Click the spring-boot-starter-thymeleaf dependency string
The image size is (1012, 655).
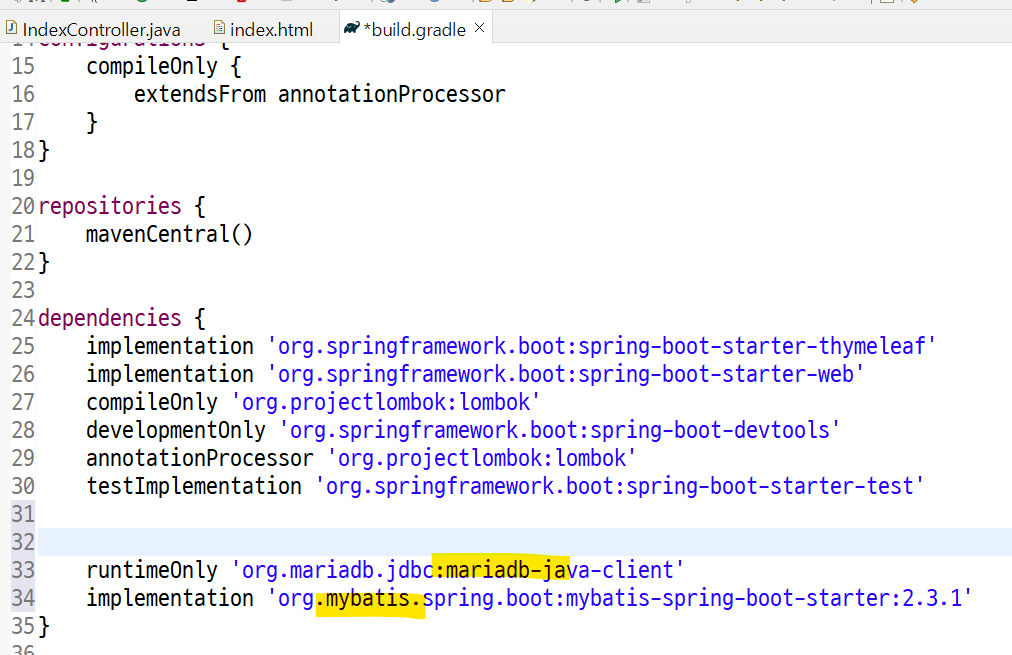pyautogui.click(x=602, y=347)
